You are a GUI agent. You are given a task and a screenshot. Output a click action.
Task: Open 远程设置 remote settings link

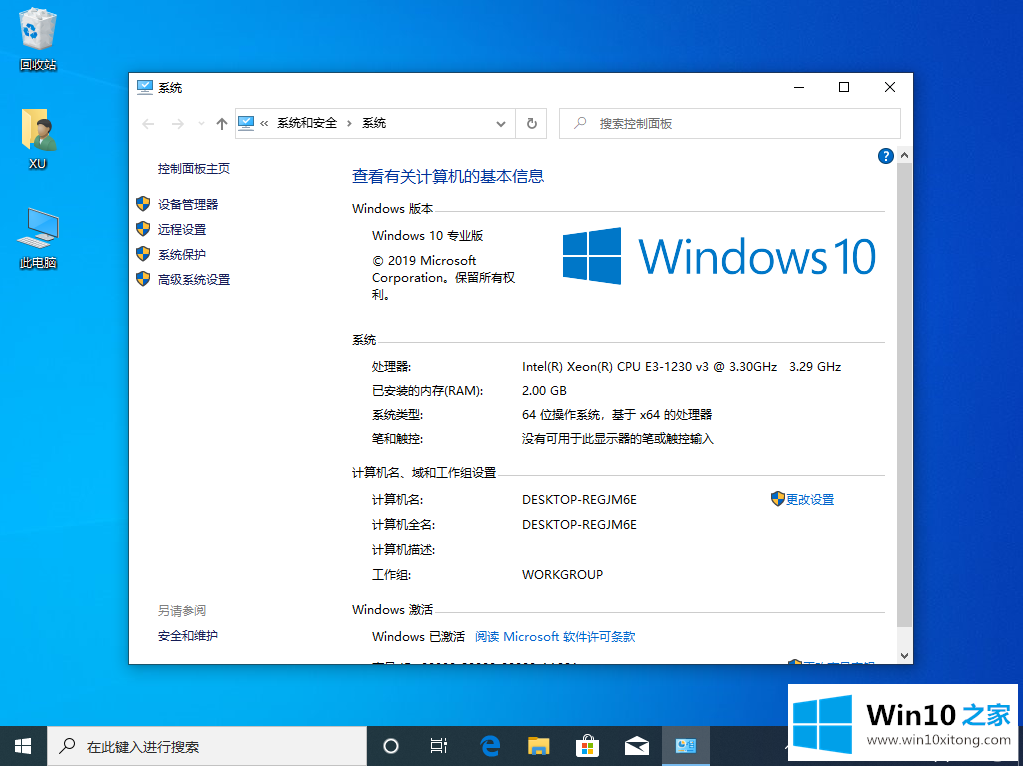pos(182,229)
